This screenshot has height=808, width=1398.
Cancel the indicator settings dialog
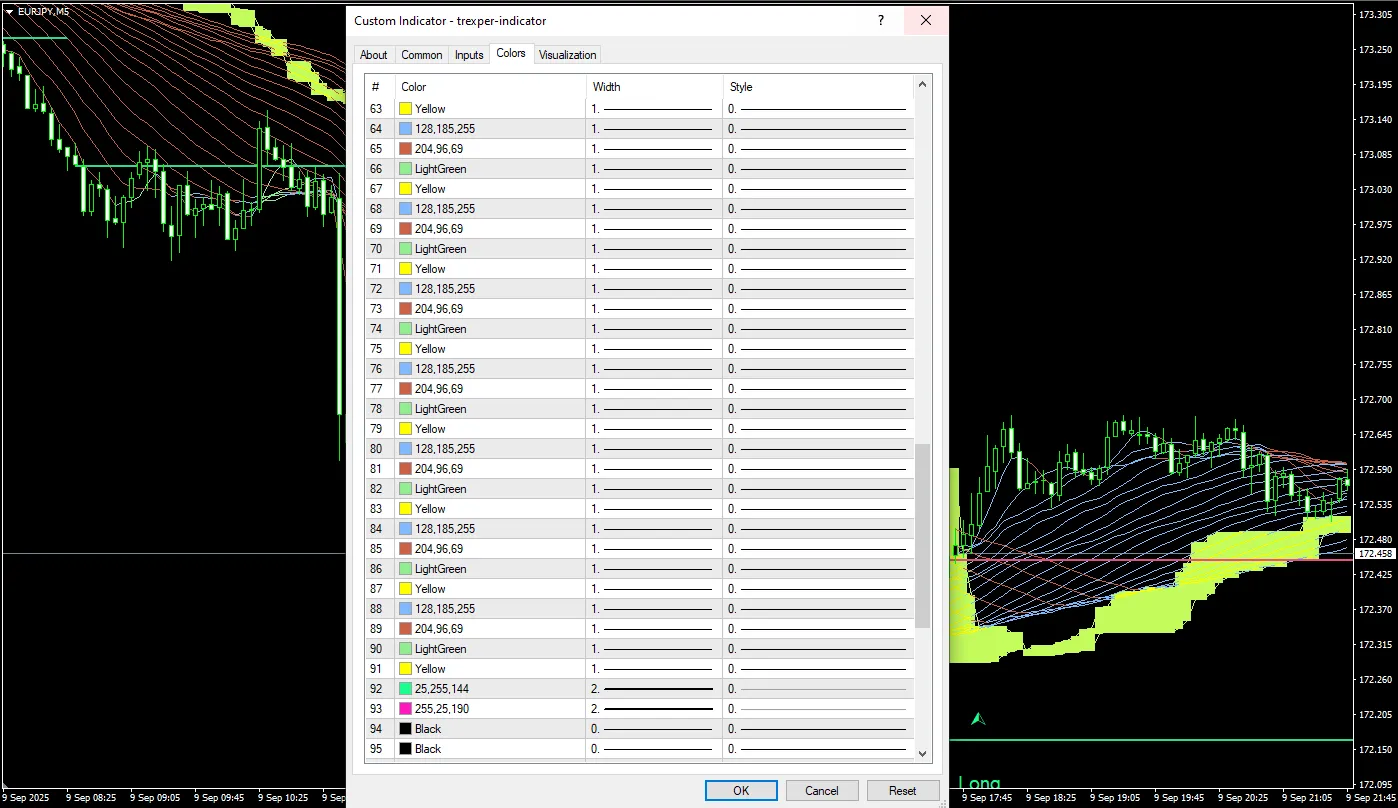821,790
